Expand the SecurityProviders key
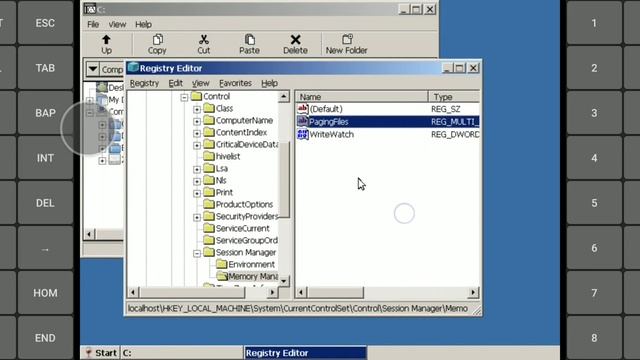640x360 pixels. (197, 217)
